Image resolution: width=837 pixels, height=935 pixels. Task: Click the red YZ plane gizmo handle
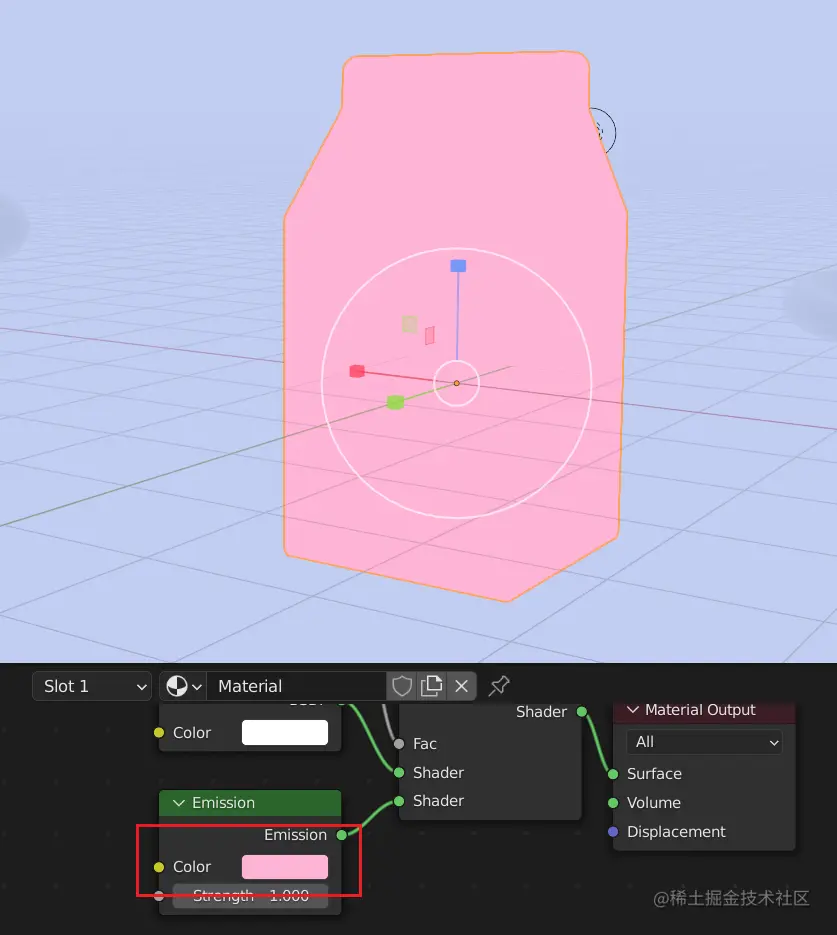(430, 336)
